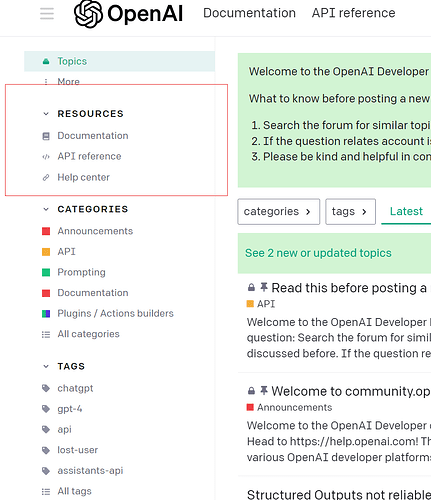Click the Documentation book icon in Resources
The image size is (431, 500).
46,136
